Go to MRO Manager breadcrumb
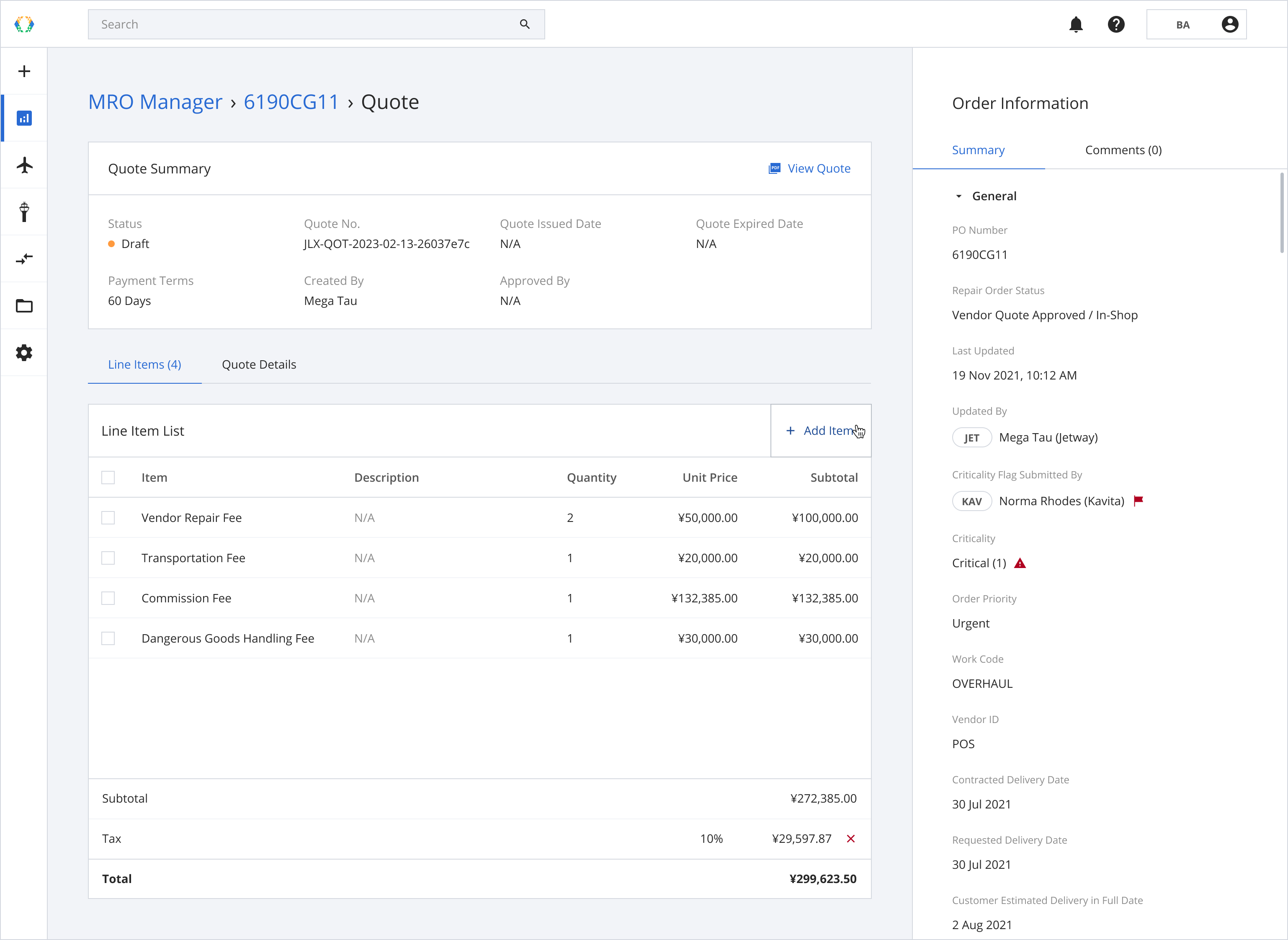 click(x=155, y=103)
